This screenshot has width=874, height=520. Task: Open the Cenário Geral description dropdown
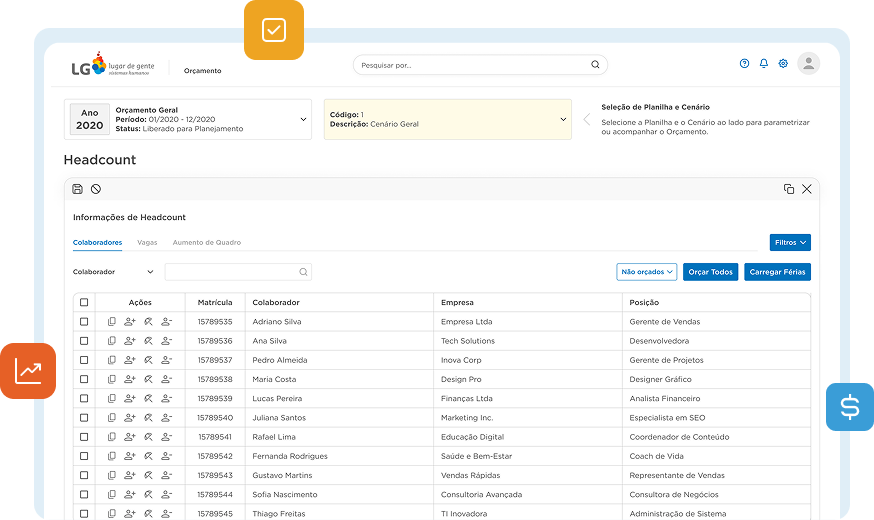pos(563,120)
